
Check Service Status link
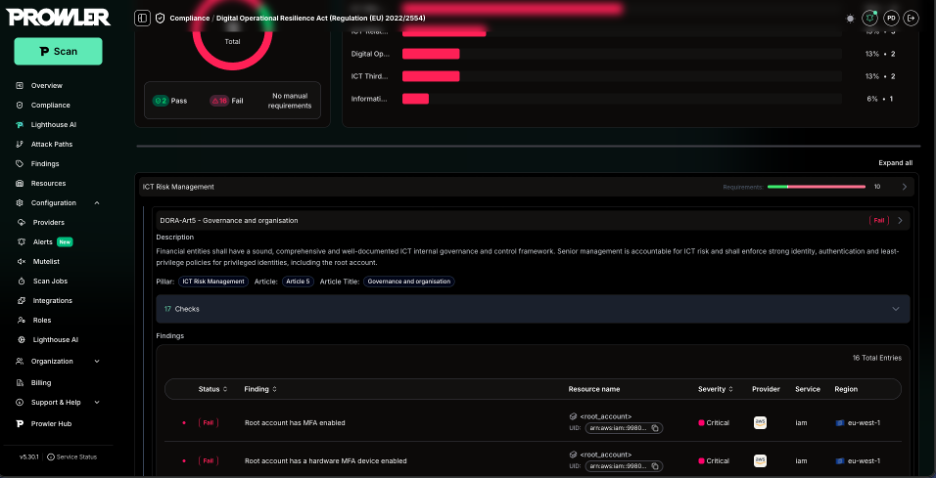[x=72, y=457]
